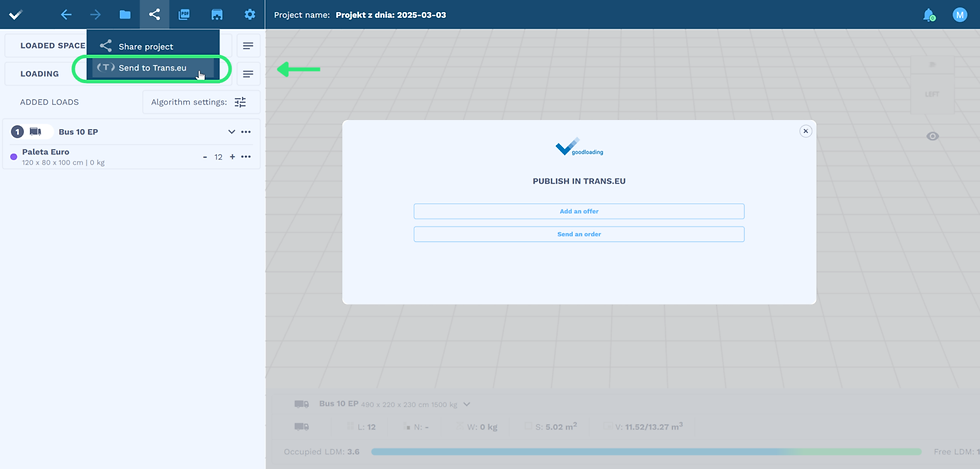
Task: Increase Paleta Euro quantity with plus
Action: click(232, 157)
